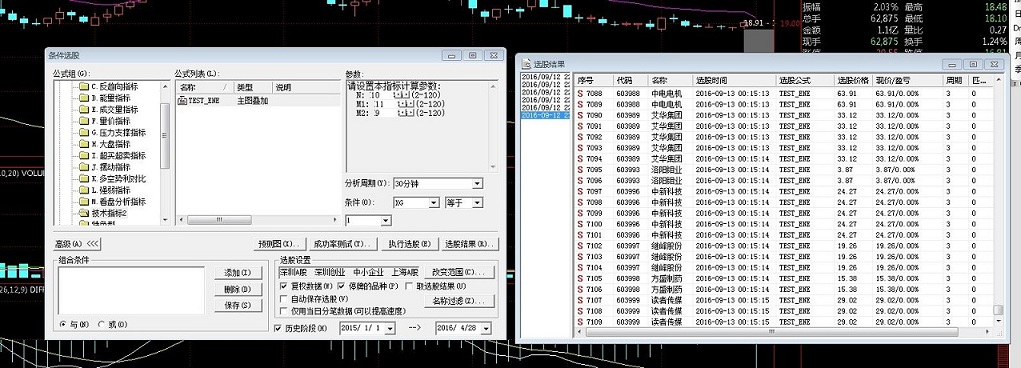Image resolution: width=1021 pixels, height=368 pixels.
Task: Toggle the 历史阶段 checkbox
Action: click(279, 328)
